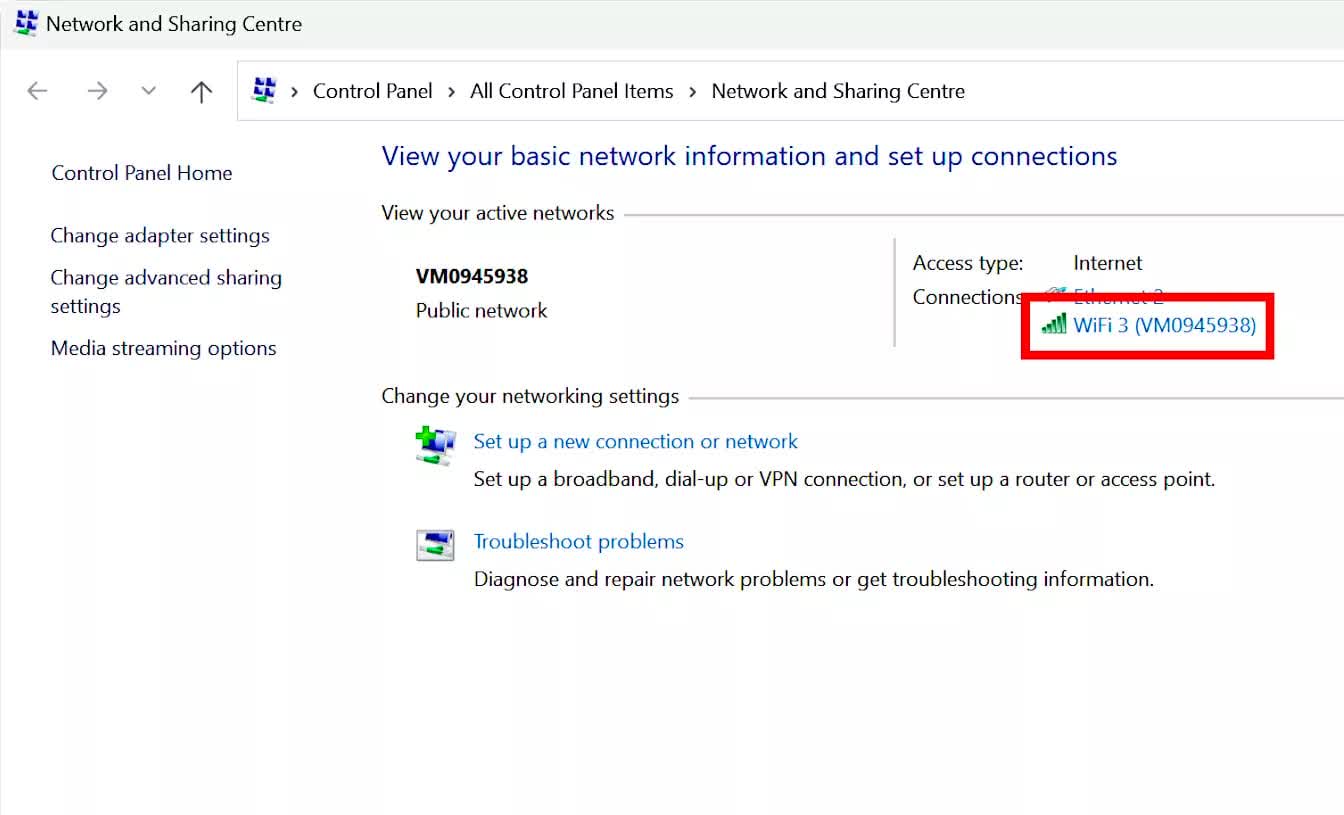The image size is (1344, 815).
Task: Open the Control Panel Home link
Action: coord(141,173)
